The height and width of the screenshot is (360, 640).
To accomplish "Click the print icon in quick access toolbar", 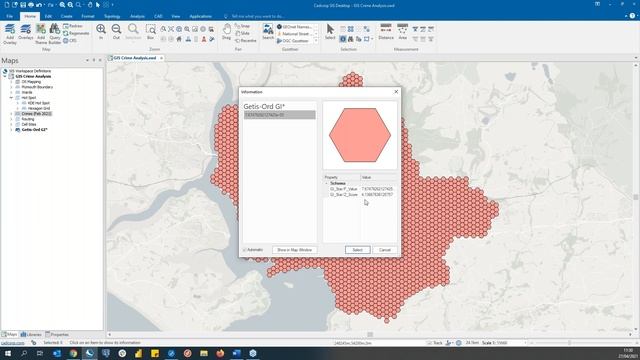I will pos(31,5).
